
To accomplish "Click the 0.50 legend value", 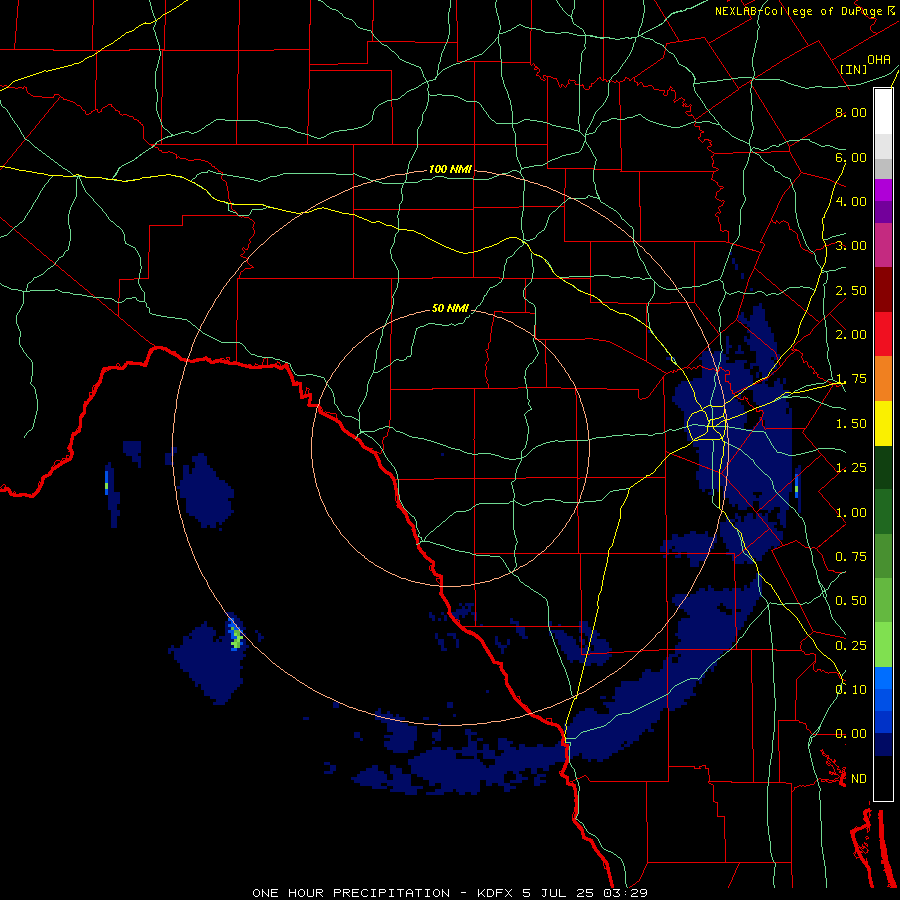I will pyautogui.click(x=851, y=601).
